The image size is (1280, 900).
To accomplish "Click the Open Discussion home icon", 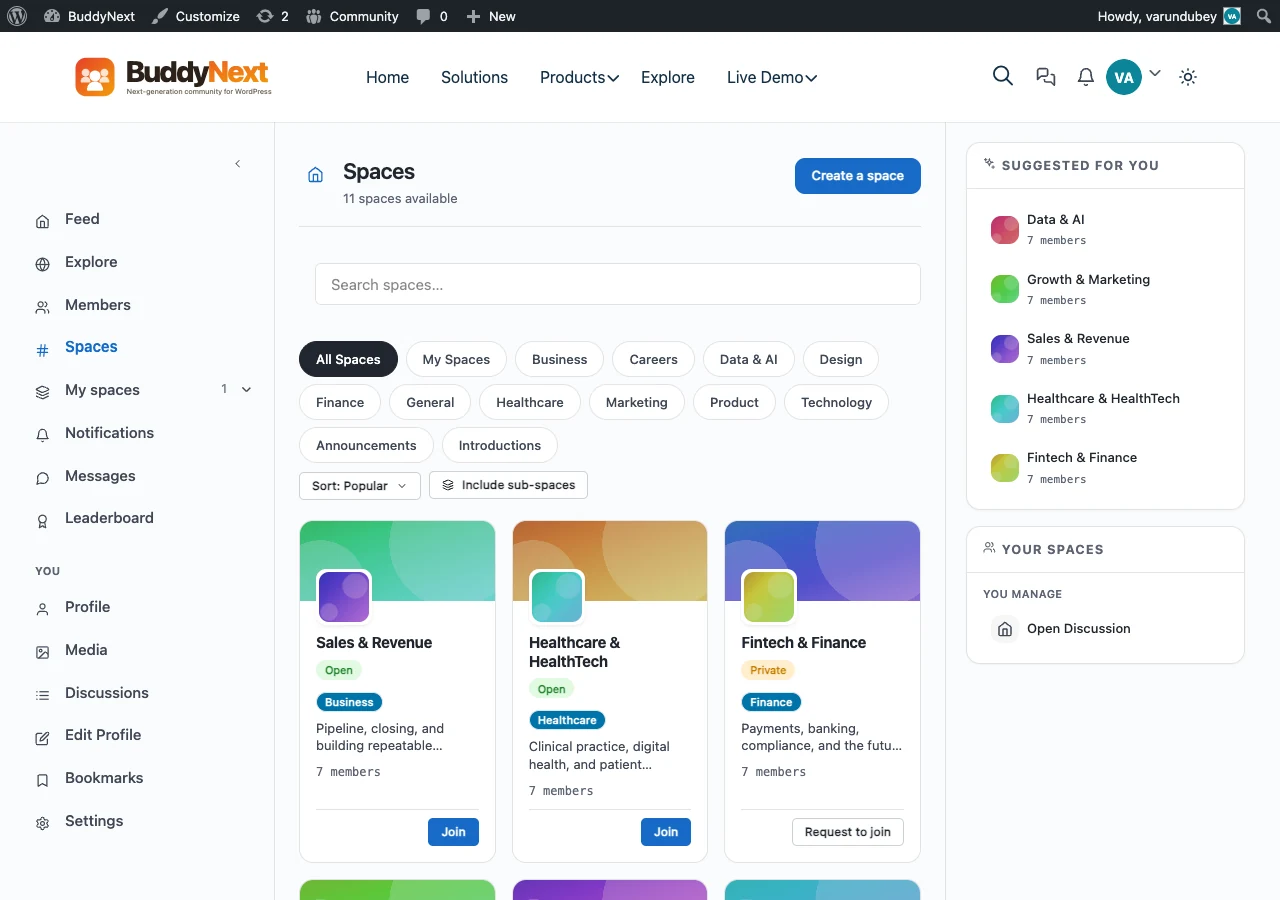I will pos(1005,629).
